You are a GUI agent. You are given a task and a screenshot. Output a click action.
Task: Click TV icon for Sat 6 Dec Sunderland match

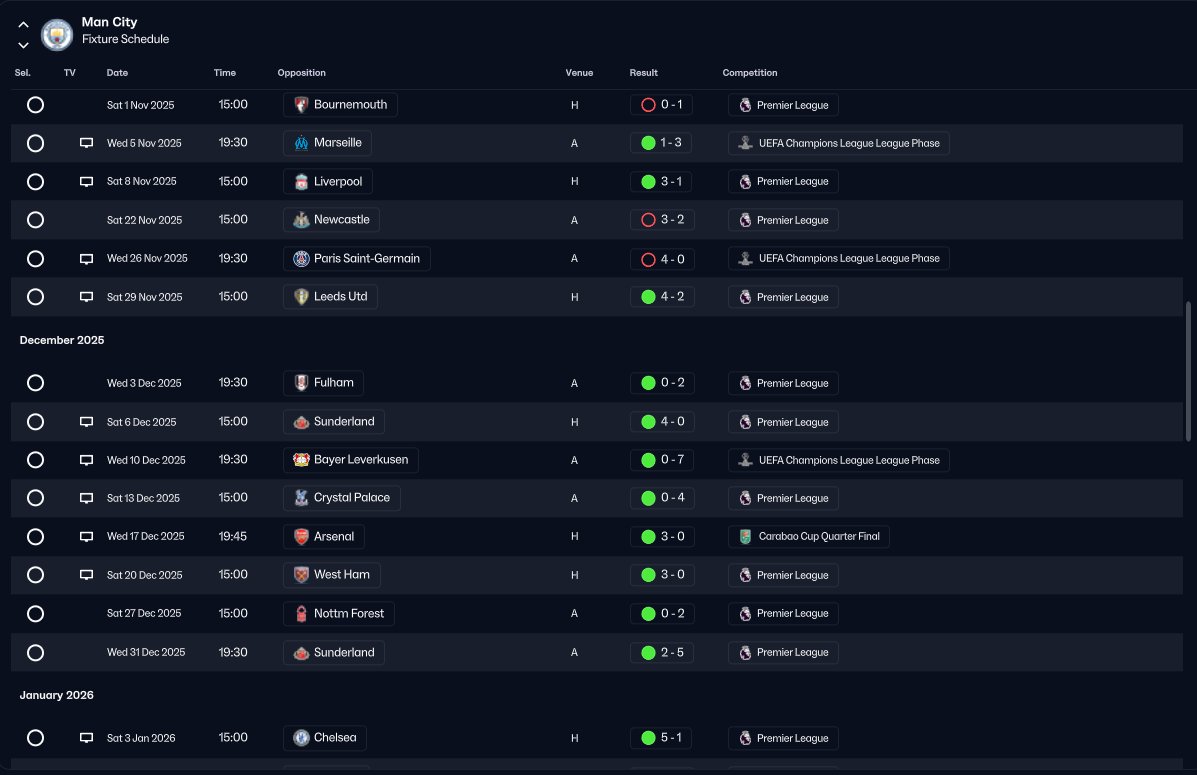[x=86, y=422]
